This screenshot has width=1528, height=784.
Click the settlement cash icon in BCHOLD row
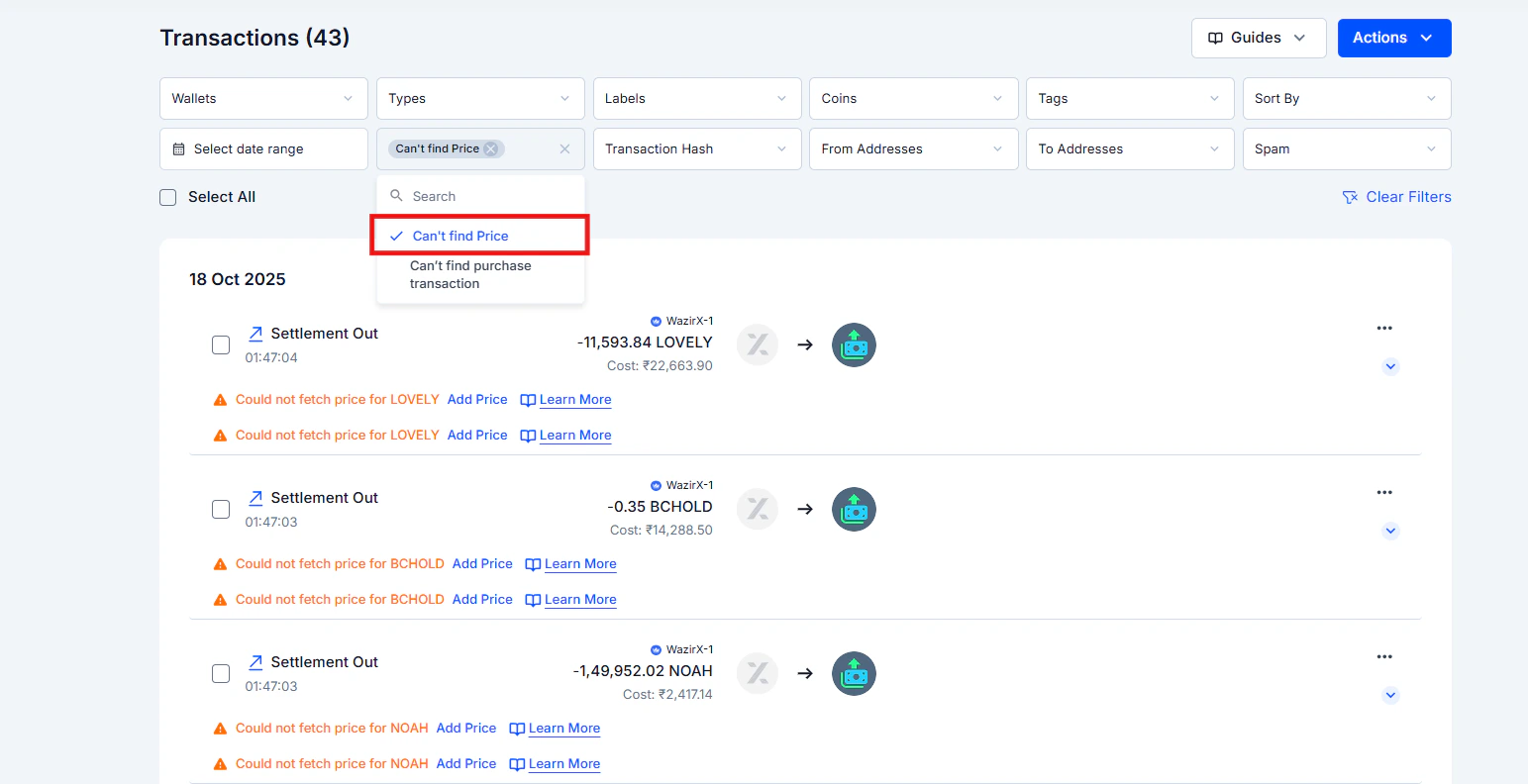point(854,509)
